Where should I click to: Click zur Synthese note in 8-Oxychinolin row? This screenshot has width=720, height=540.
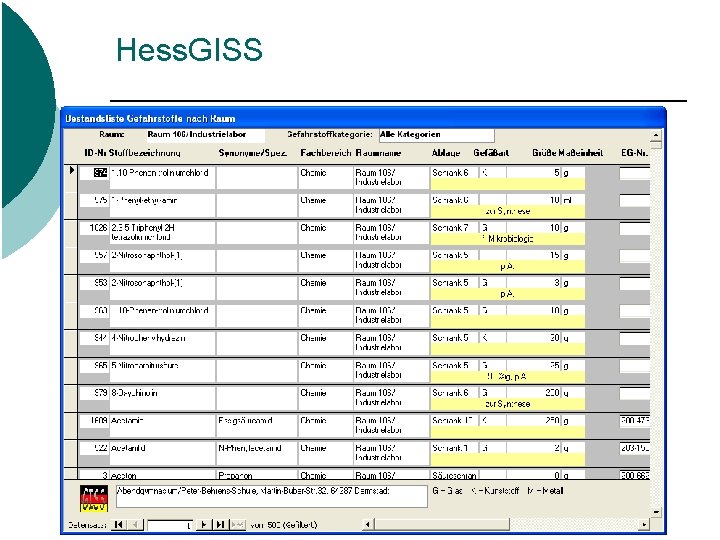coord(507,404)
